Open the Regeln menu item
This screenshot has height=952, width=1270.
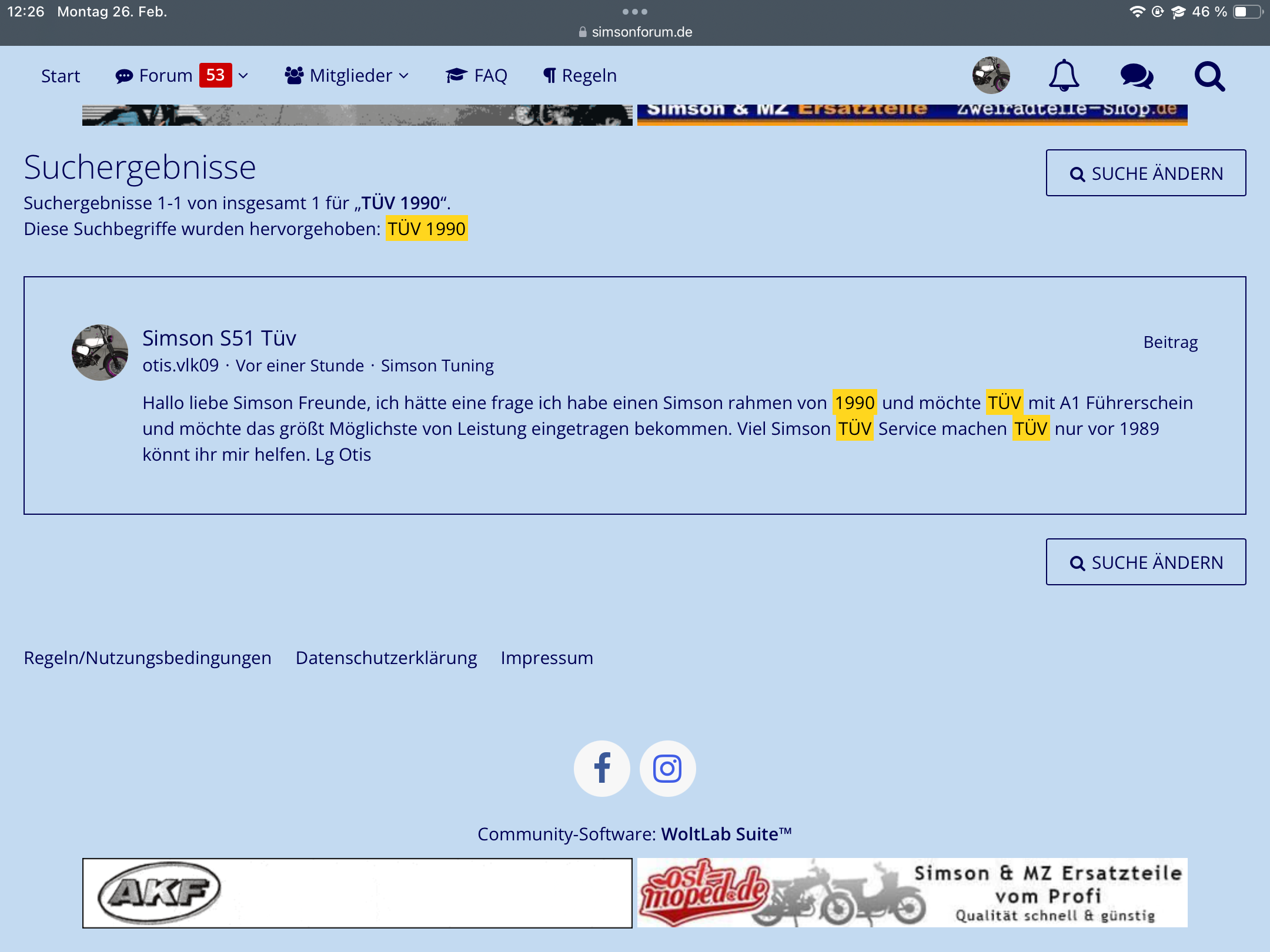pos(580,76)
